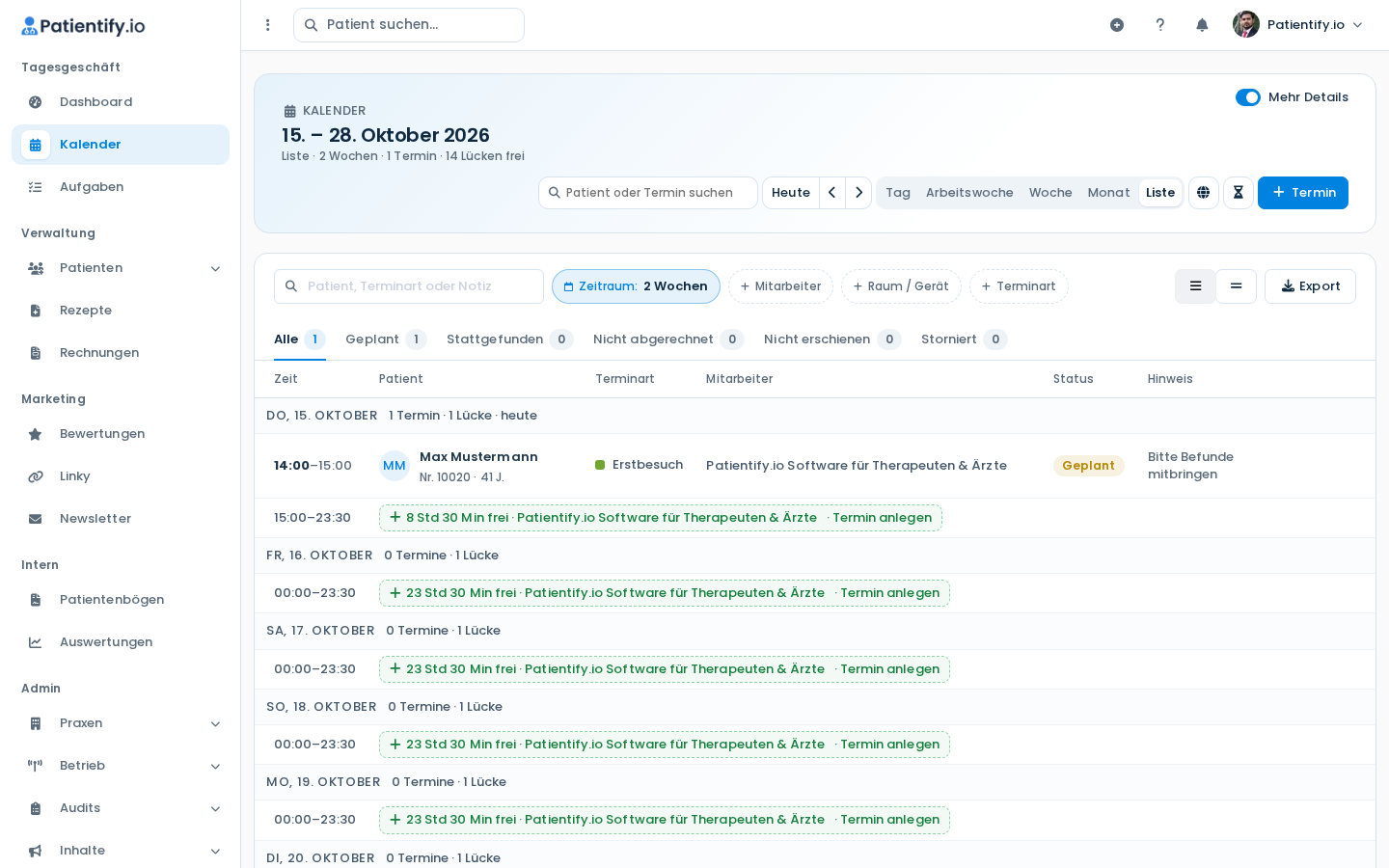Viewport: 1389px width, 868px height.
Task: Open Dashboard from the sidebar
Action: pos(121,102)
